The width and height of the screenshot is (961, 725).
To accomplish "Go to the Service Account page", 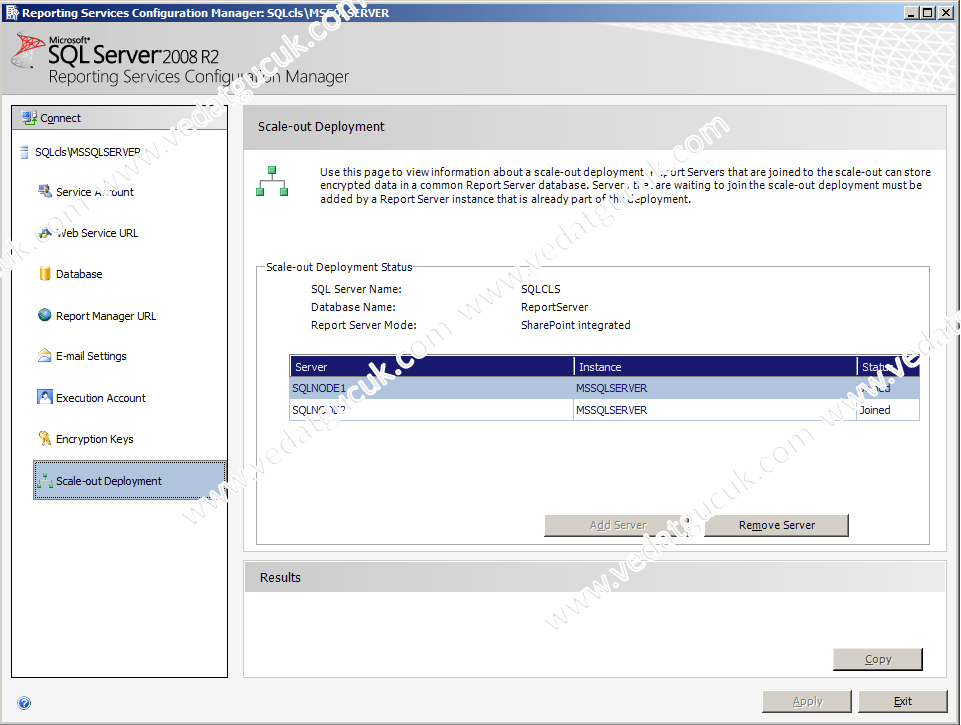I will [95, 192].
